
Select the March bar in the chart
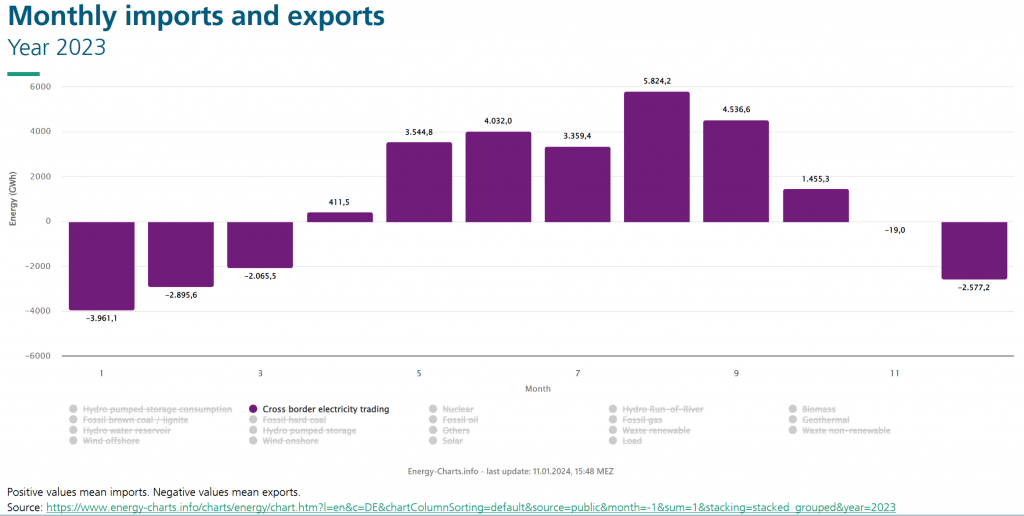click(x=260, y=245)
